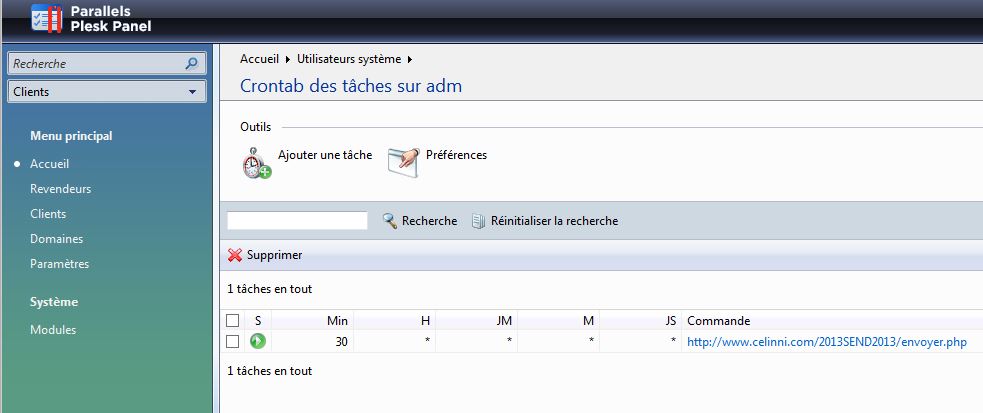The width and height of the screenshot is (983, 413).
Task: Click the magnifier icon beside Recherche button
Action: coord(390,221)
